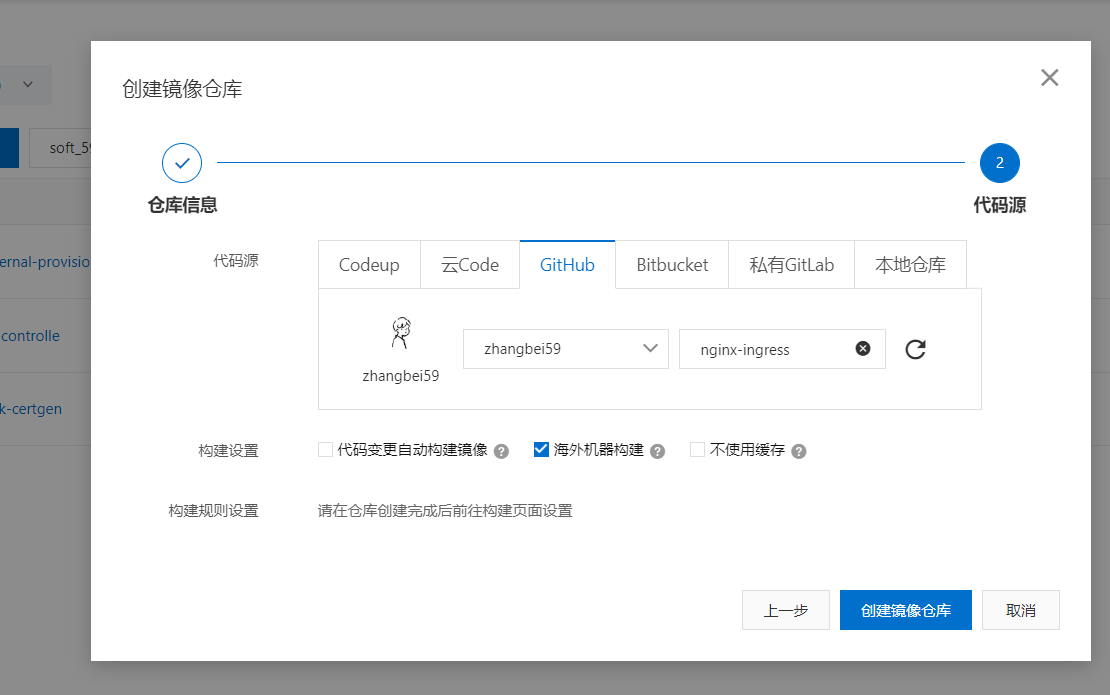1110x695 pixels.
Task: Clear the nginx-ingress repository field
Action: (863, 349)
